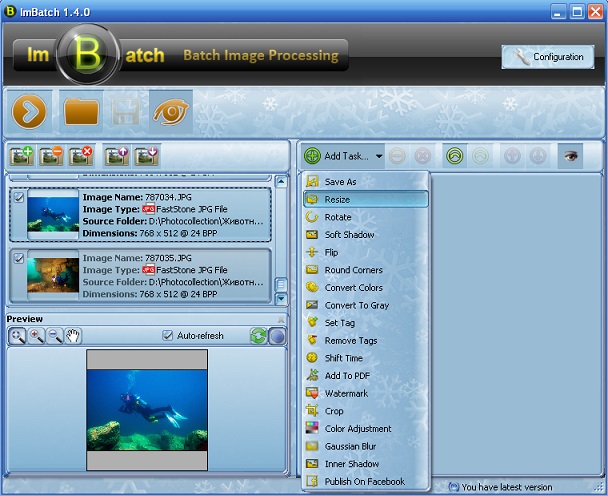This screenshot has height=496, width=608.
Task: Click the image icon with red X
Action: [x=81, y=156]
